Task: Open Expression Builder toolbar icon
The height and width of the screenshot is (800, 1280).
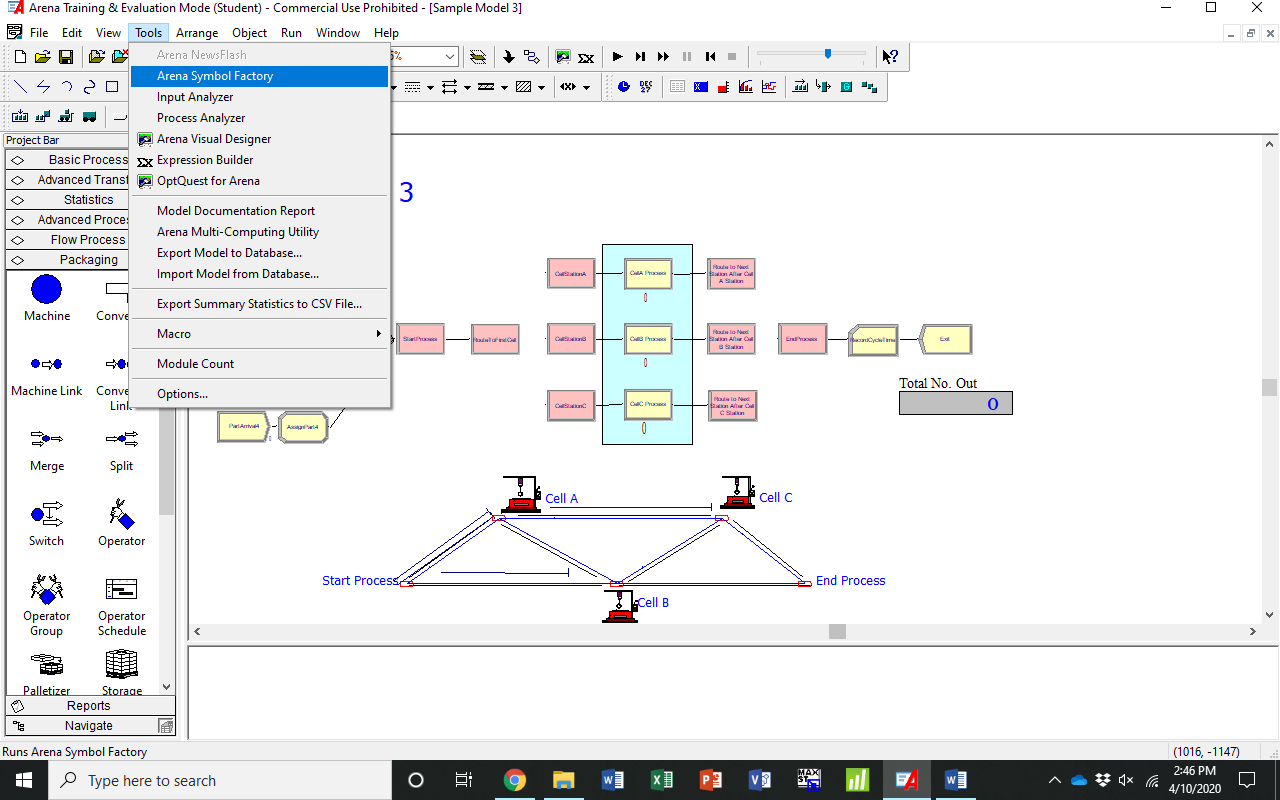Action: pyautogui.click(x=586, y=58)
